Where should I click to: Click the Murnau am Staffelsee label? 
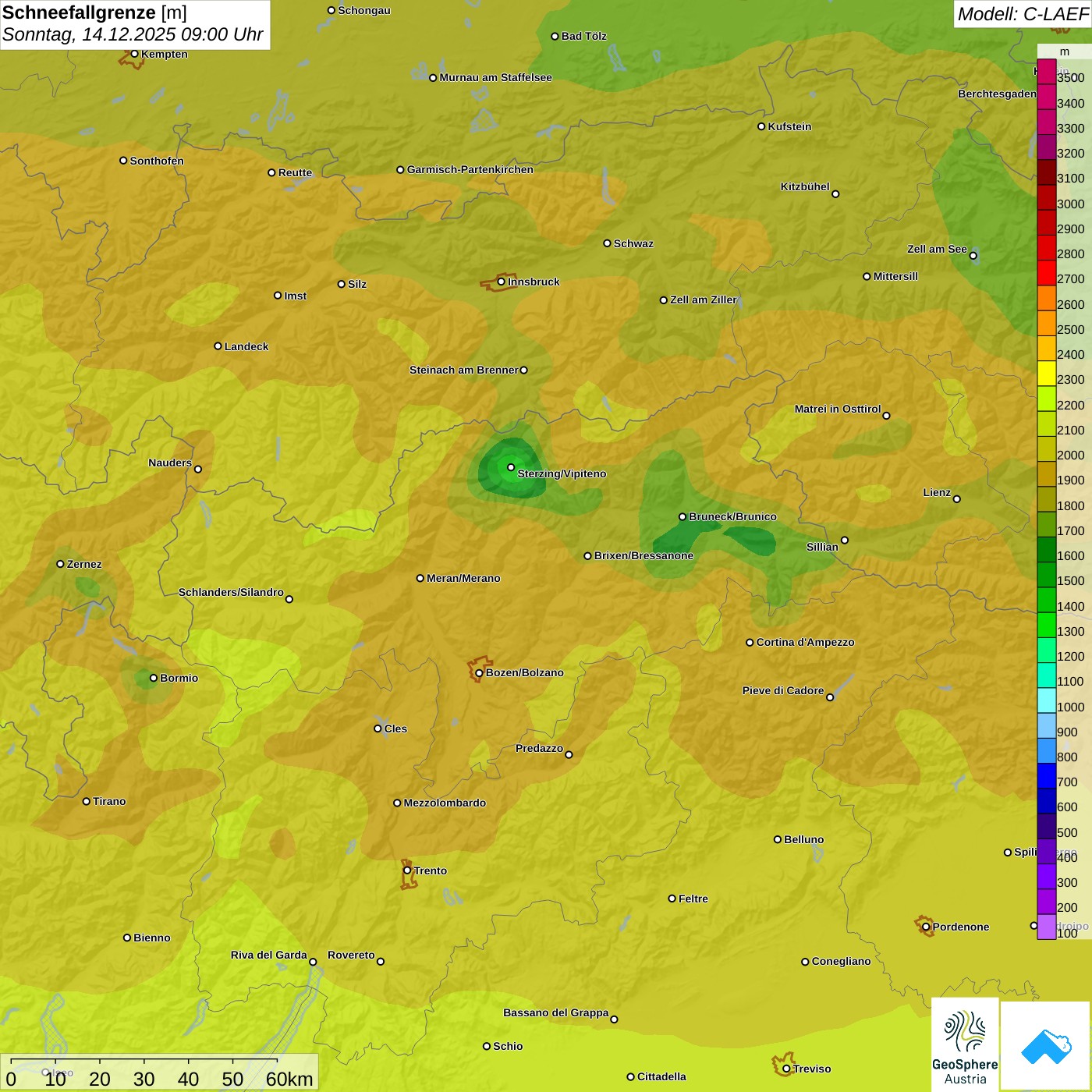pos(495,77)
